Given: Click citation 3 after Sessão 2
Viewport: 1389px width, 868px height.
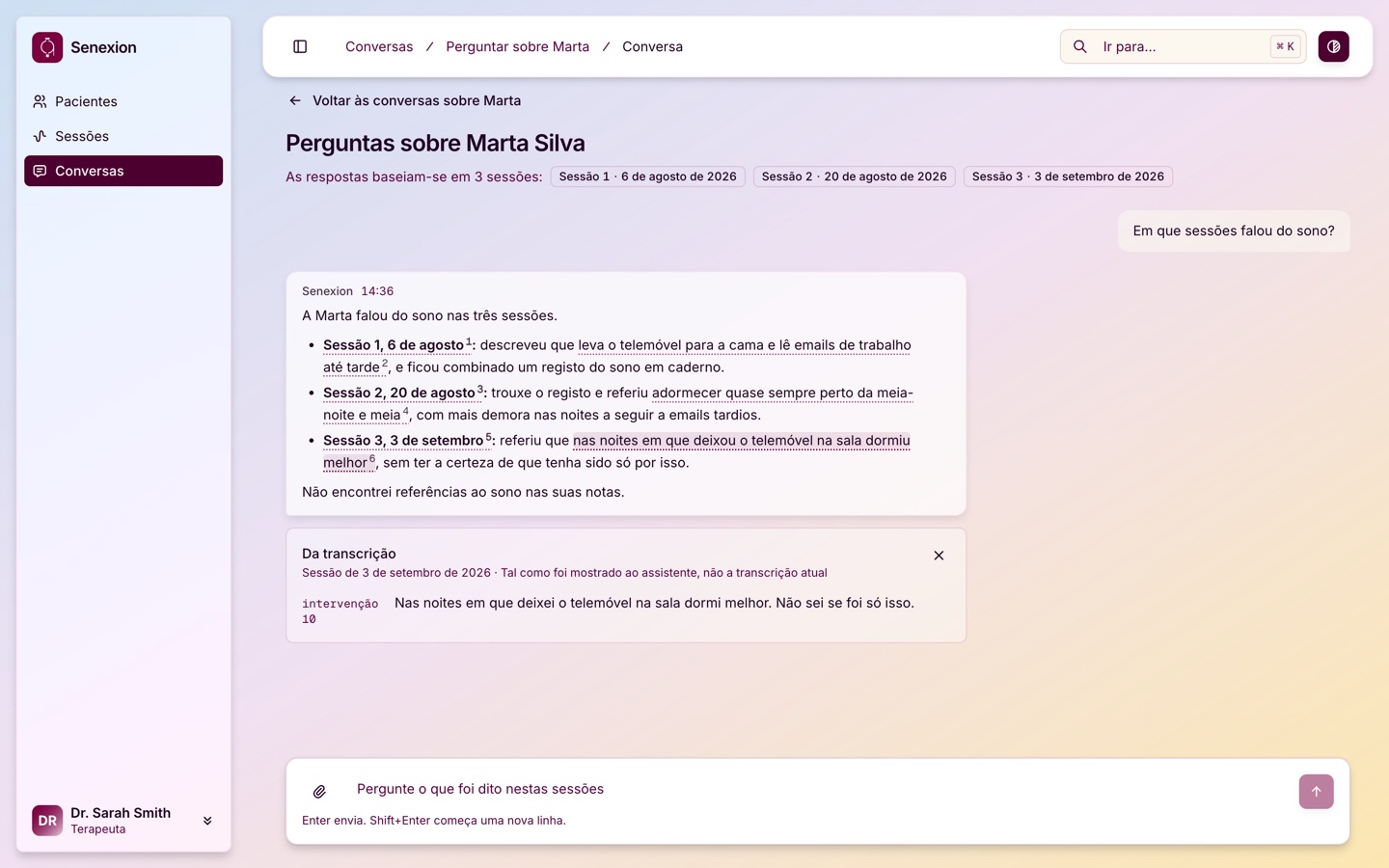Looking at the screenshot, I should click(480, 390).
